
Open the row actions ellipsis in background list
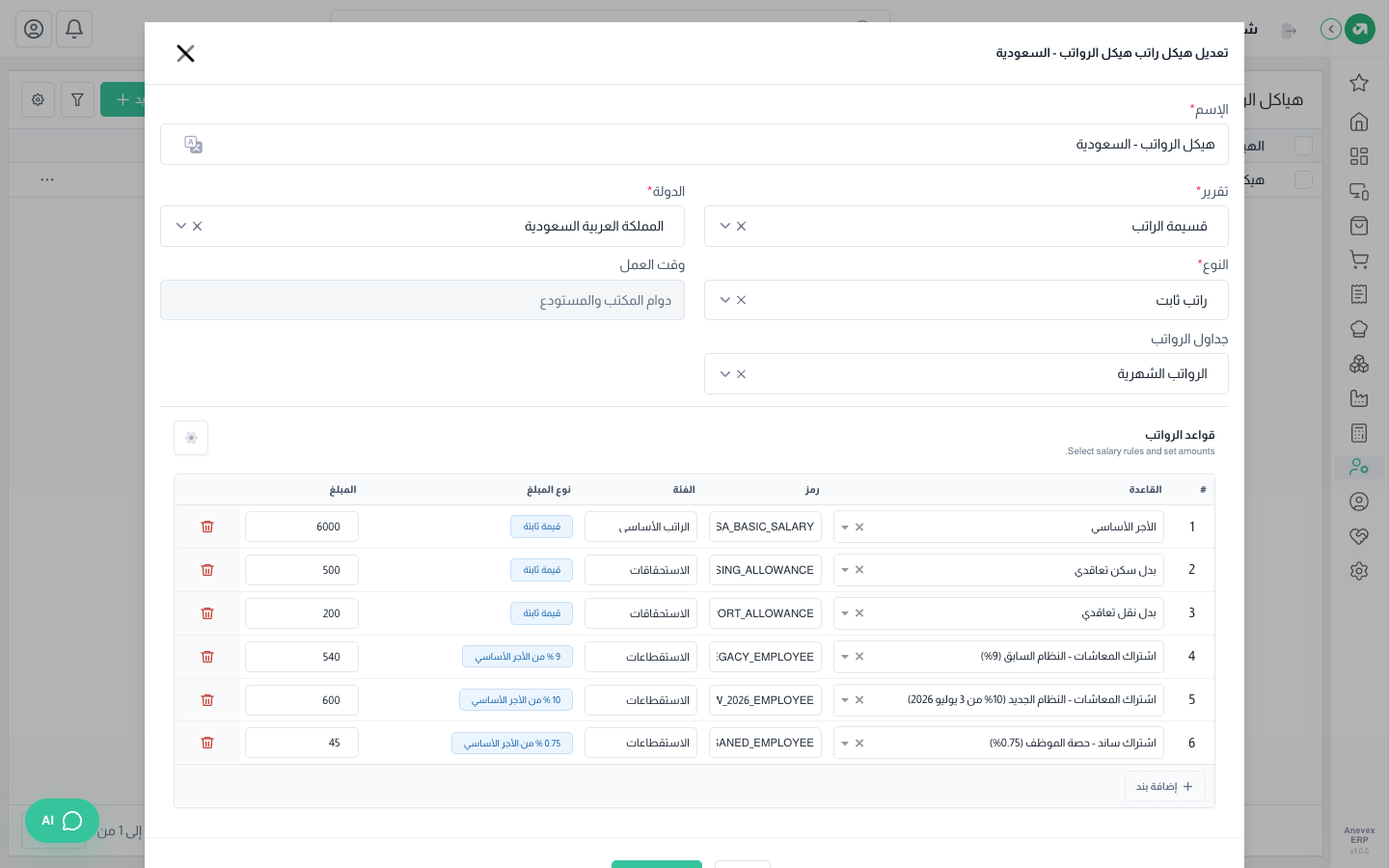click(x=47, y=179)
